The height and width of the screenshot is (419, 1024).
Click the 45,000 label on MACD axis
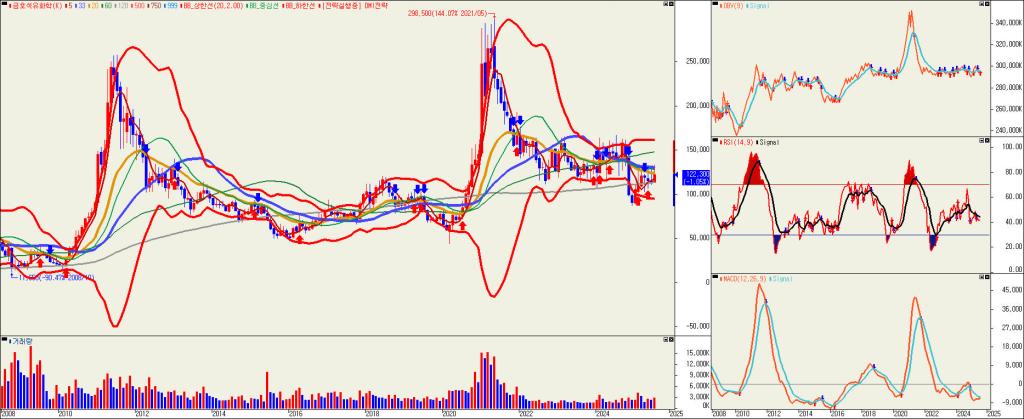pyautogui.click(x=1011, y=288)
